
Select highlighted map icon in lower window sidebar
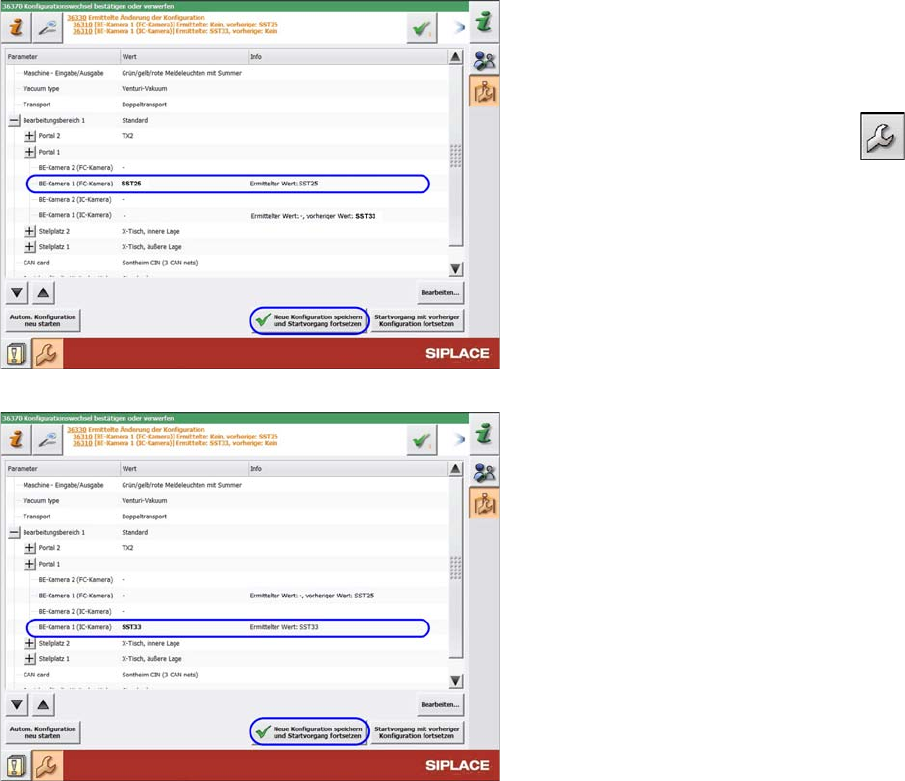pos(484,504)
